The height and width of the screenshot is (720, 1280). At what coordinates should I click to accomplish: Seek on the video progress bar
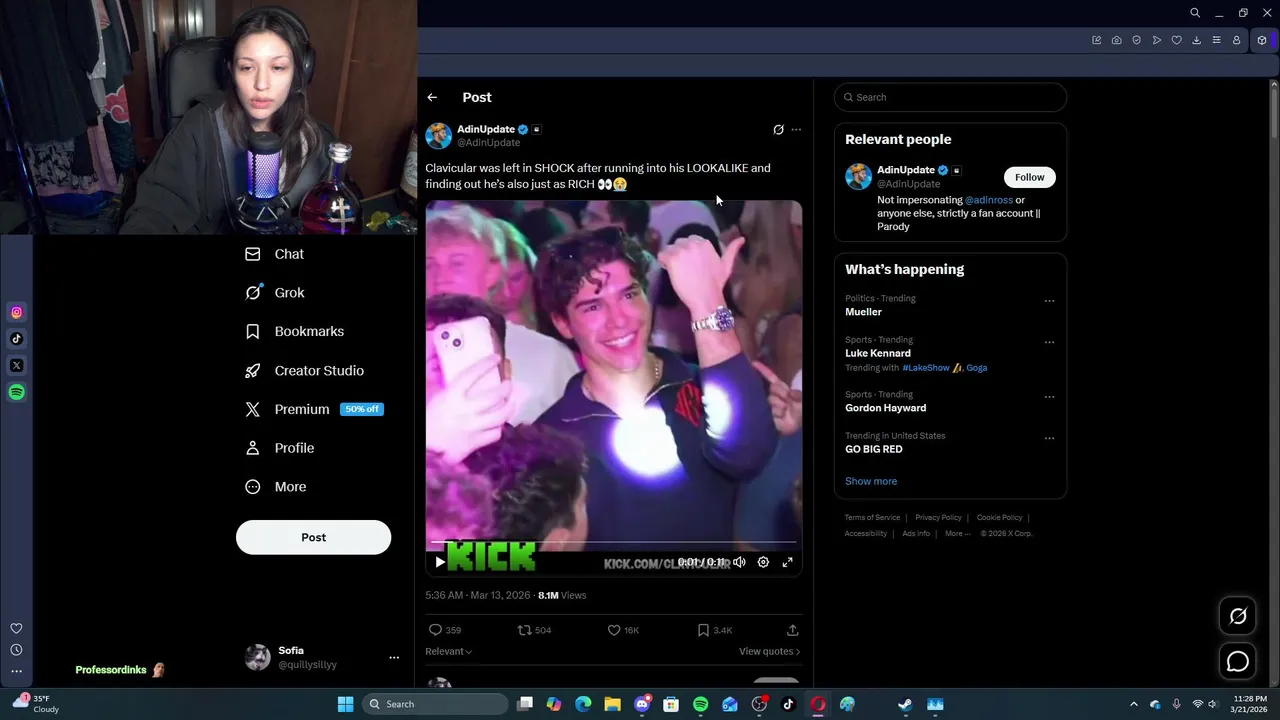click(x=613, y=544)
